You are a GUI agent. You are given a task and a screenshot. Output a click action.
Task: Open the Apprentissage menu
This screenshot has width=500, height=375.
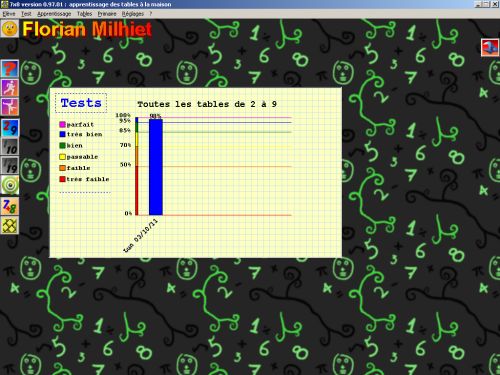54,14
